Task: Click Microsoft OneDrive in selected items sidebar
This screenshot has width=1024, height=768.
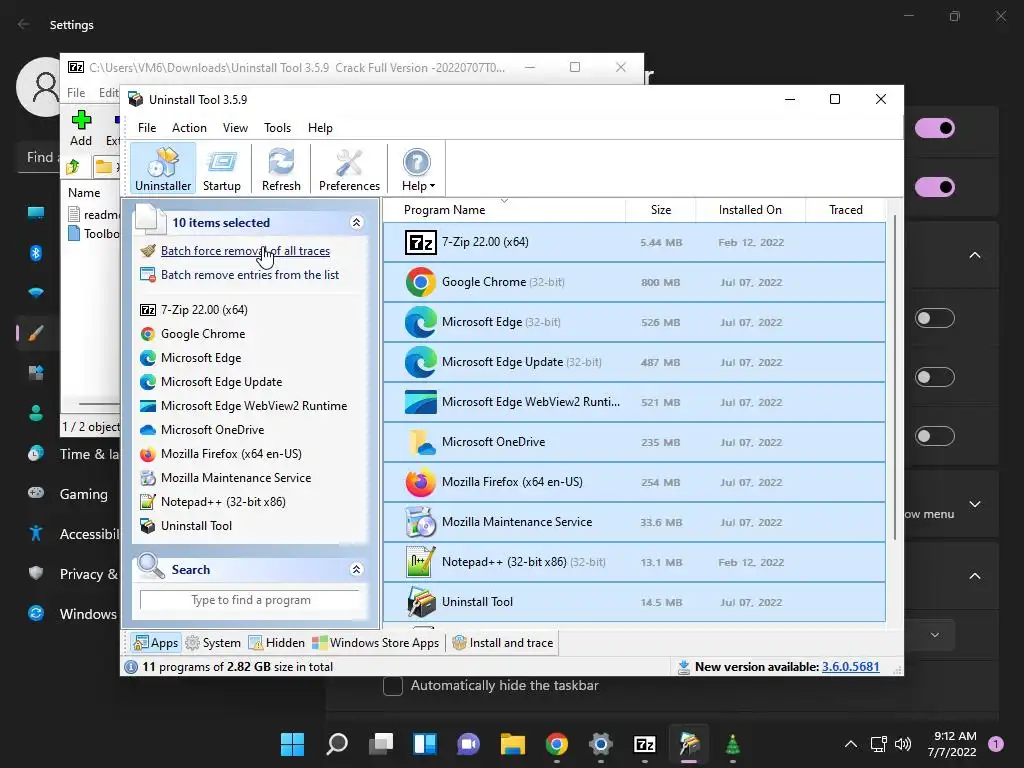Action: [x=212, y=430]
